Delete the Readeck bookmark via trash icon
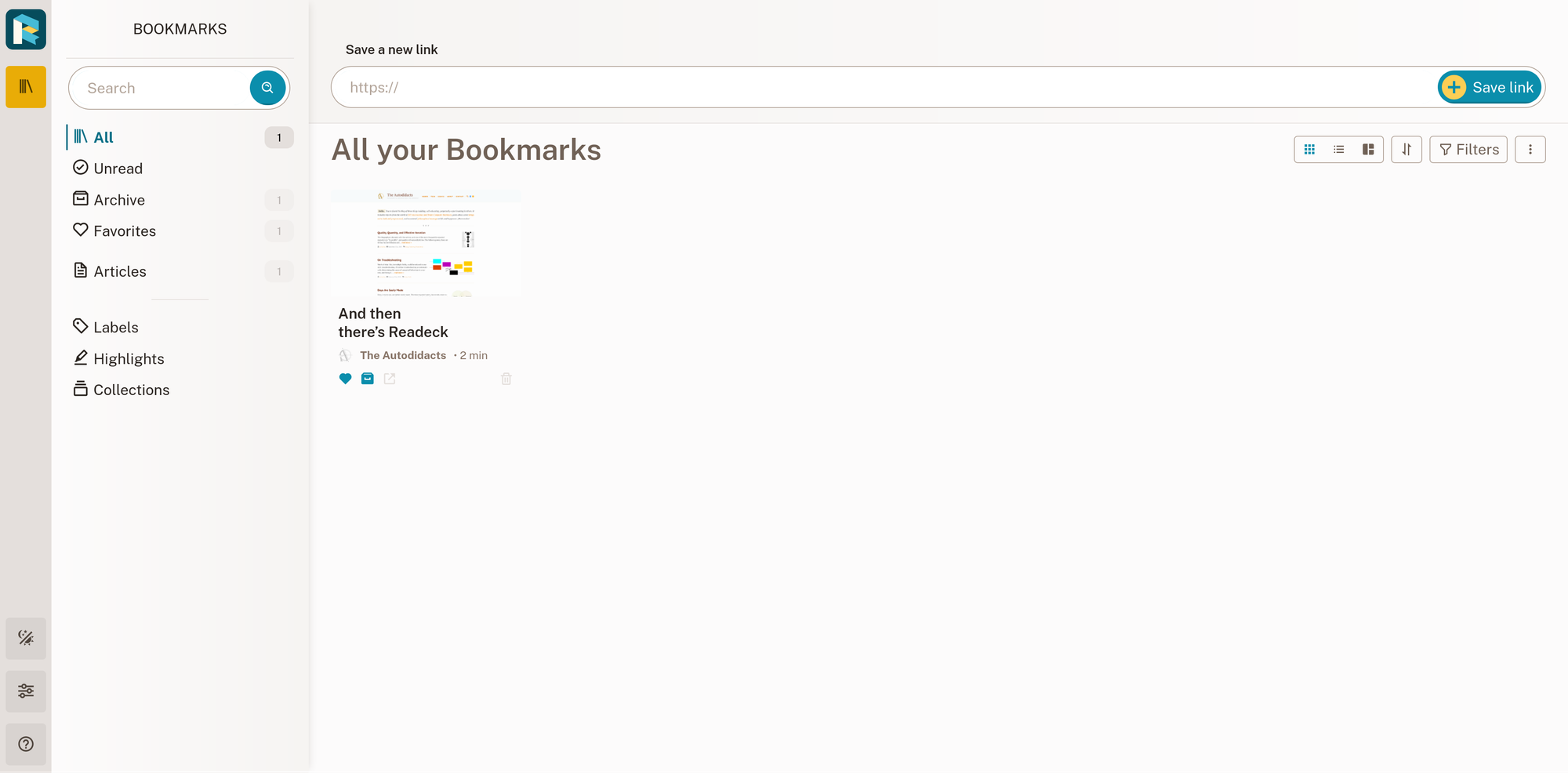1568x773 pixels. 506,379
